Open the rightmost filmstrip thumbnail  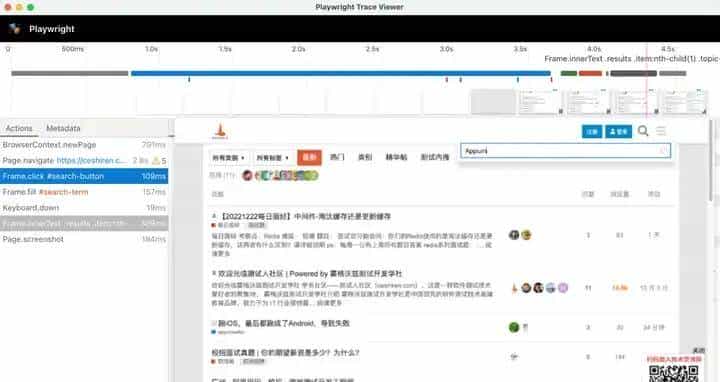(684, 101)
